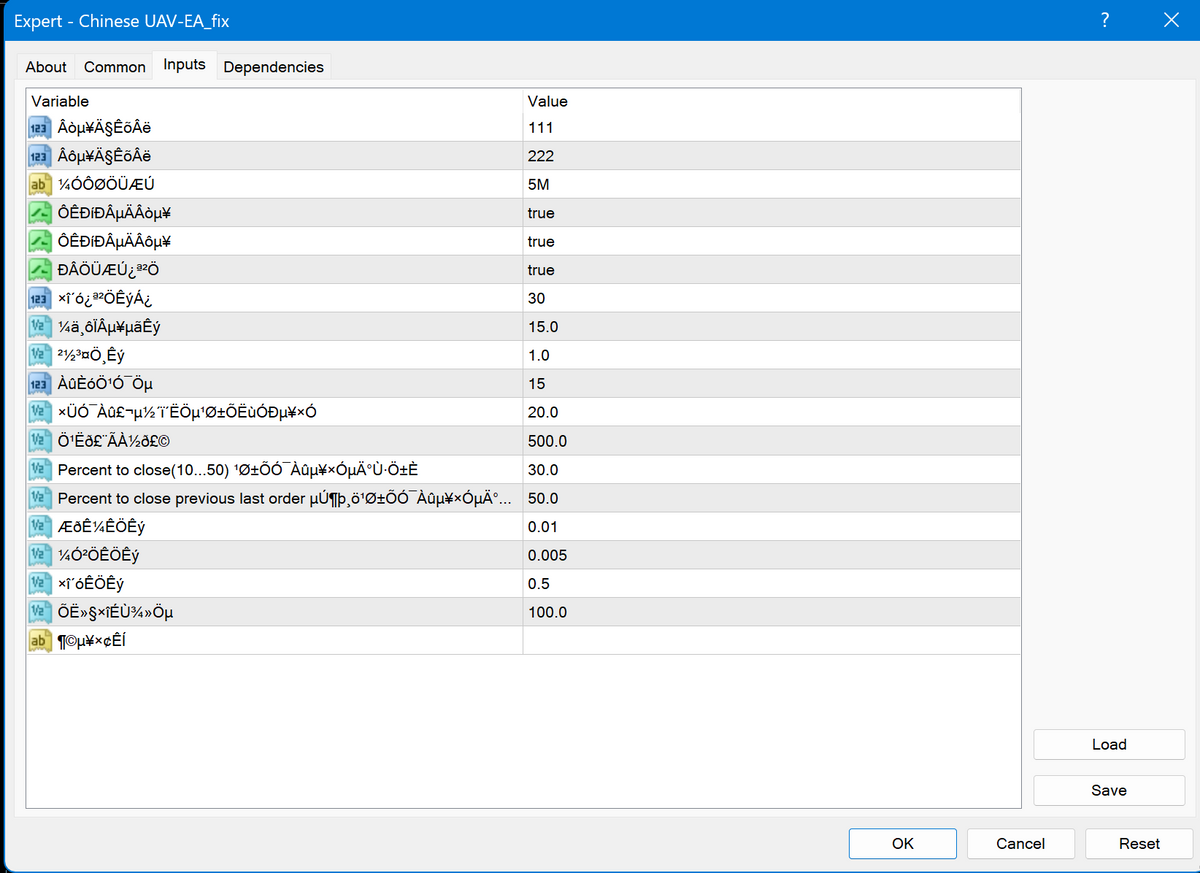Reset the inputs with the Reset button
1200x873 pixels.
point(1139,844)
